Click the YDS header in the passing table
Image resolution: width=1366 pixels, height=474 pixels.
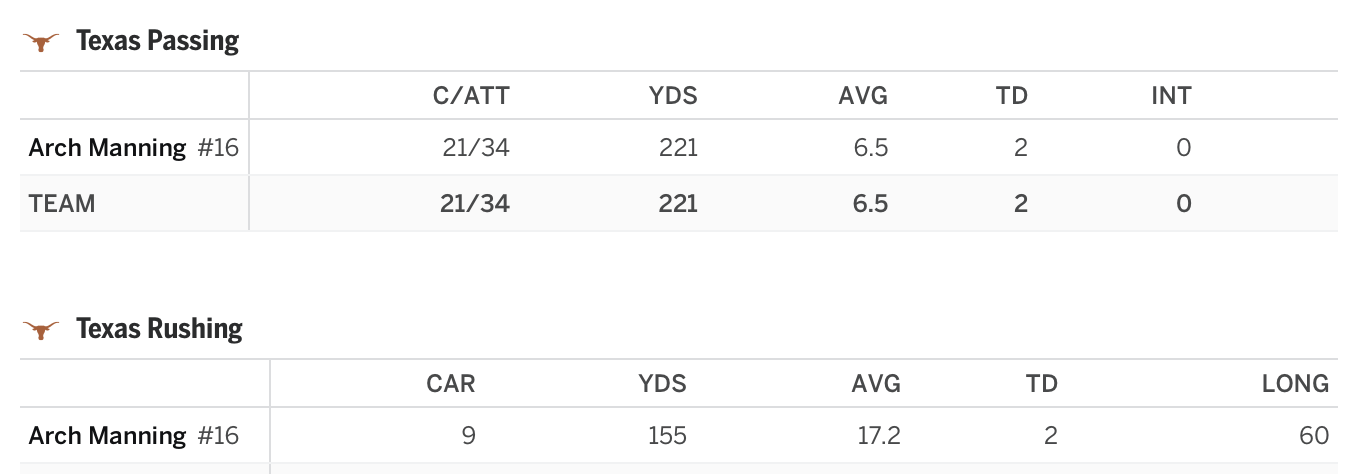(673, 96)
